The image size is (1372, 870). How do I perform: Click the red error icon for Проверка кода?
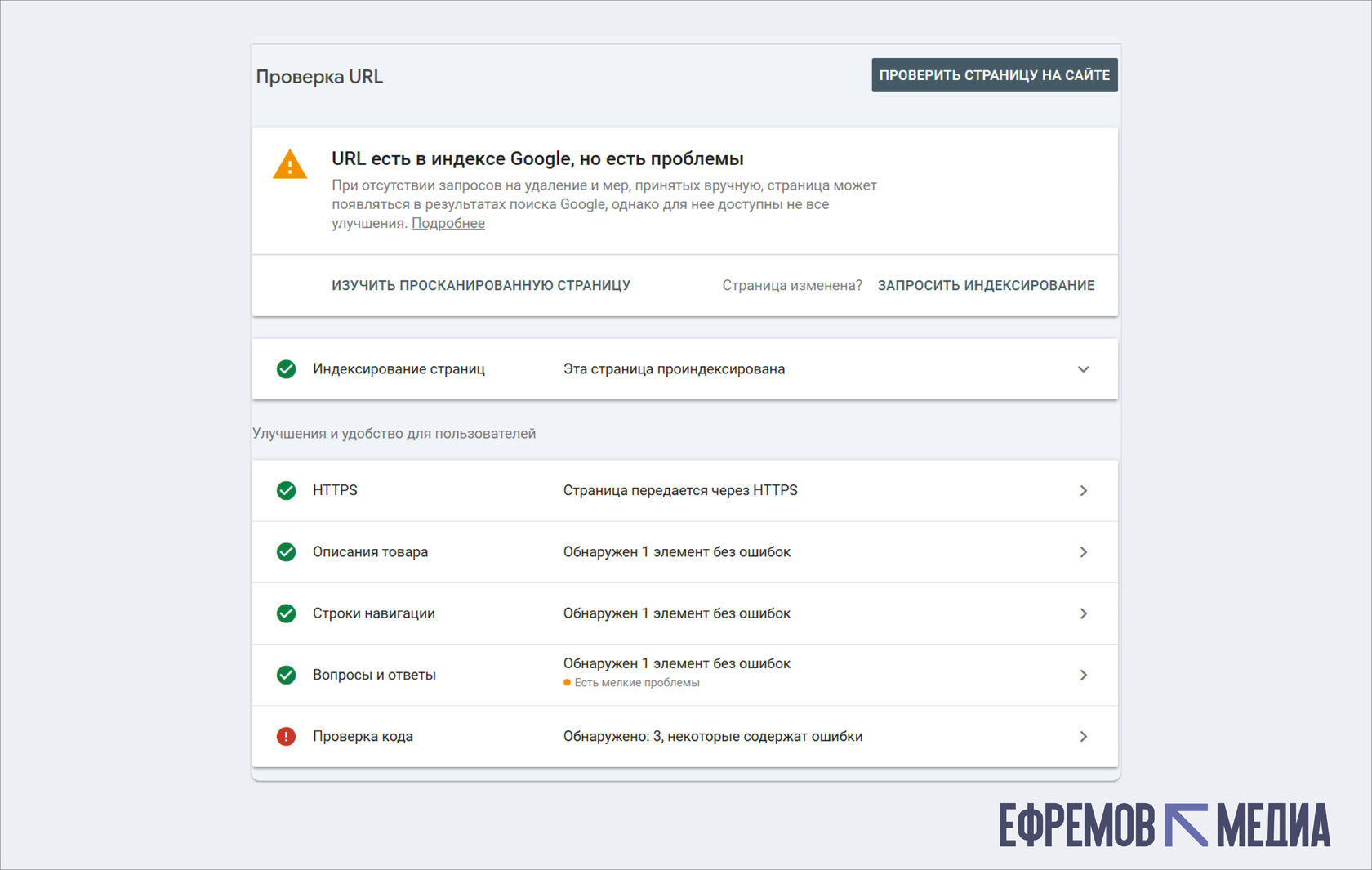[x=286, y=737]
